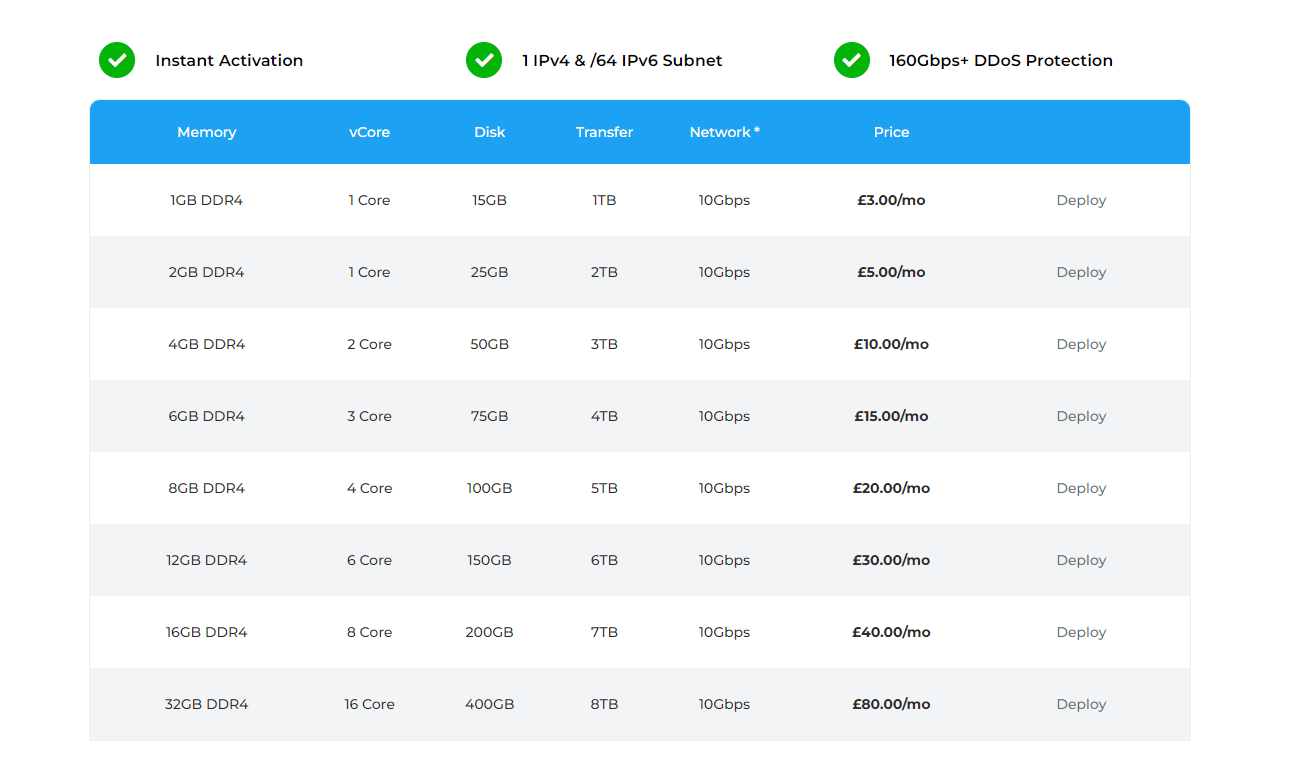Image resolution: width=1290 pixels, height=770 pixels.
Task: Select the £20.00/mo price cell
Action: (891, 488)
